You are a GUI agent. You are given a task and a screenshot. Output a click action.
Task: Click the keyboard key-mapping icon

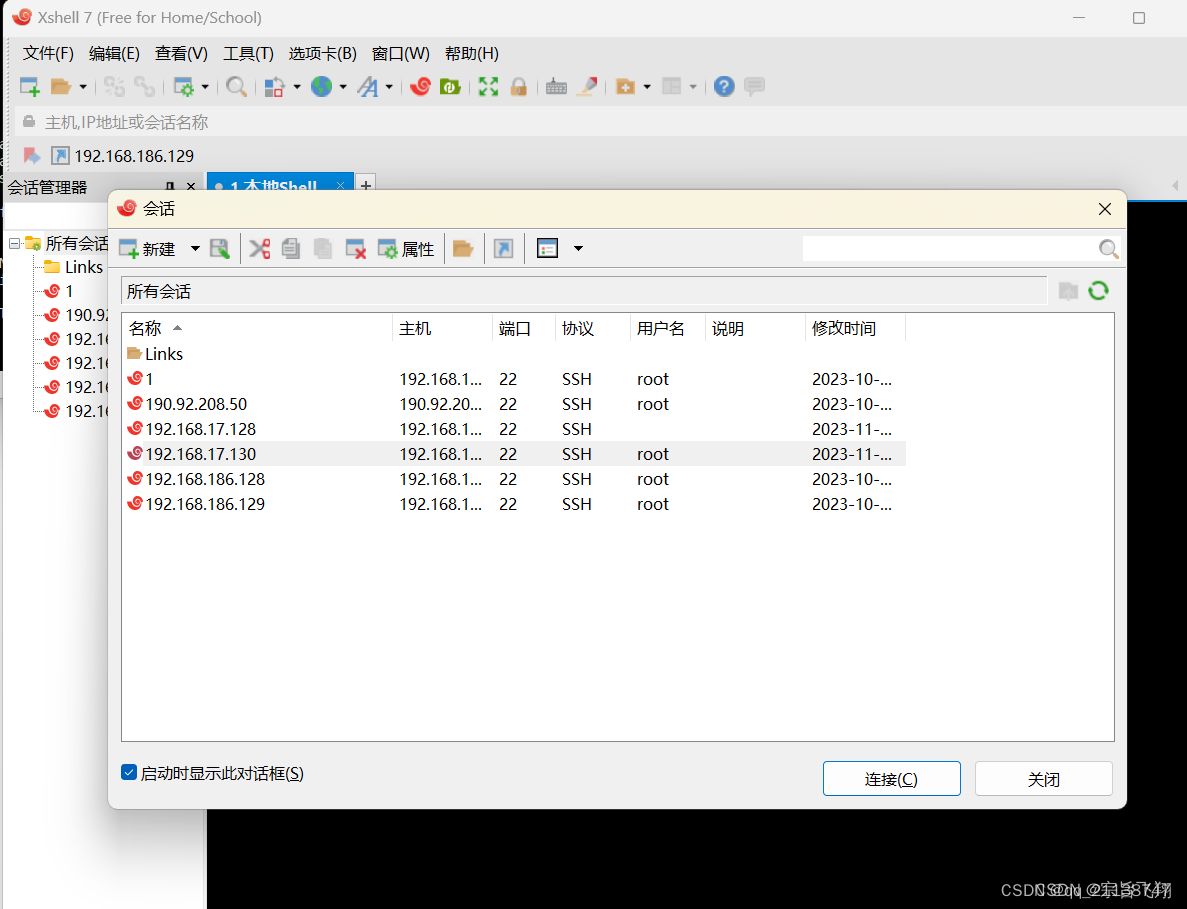[556, 86]
